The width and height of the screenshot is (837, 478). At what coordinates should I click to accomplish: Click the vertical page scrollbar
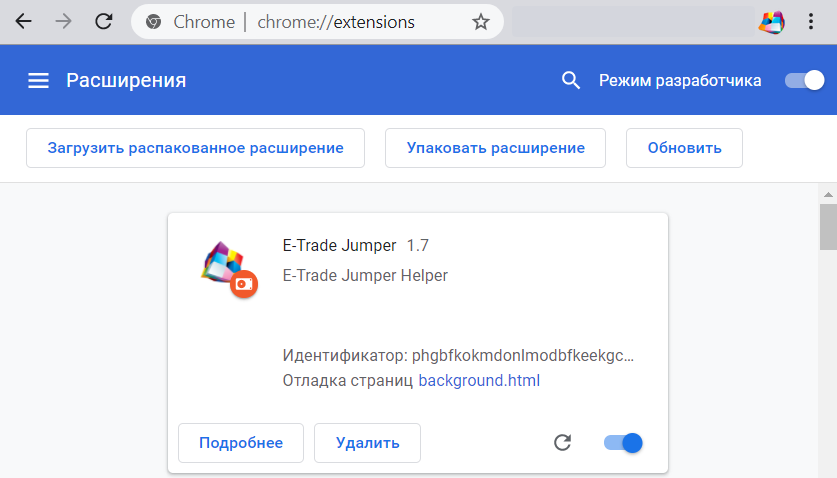pyautogui.click(x=828, y=230)
